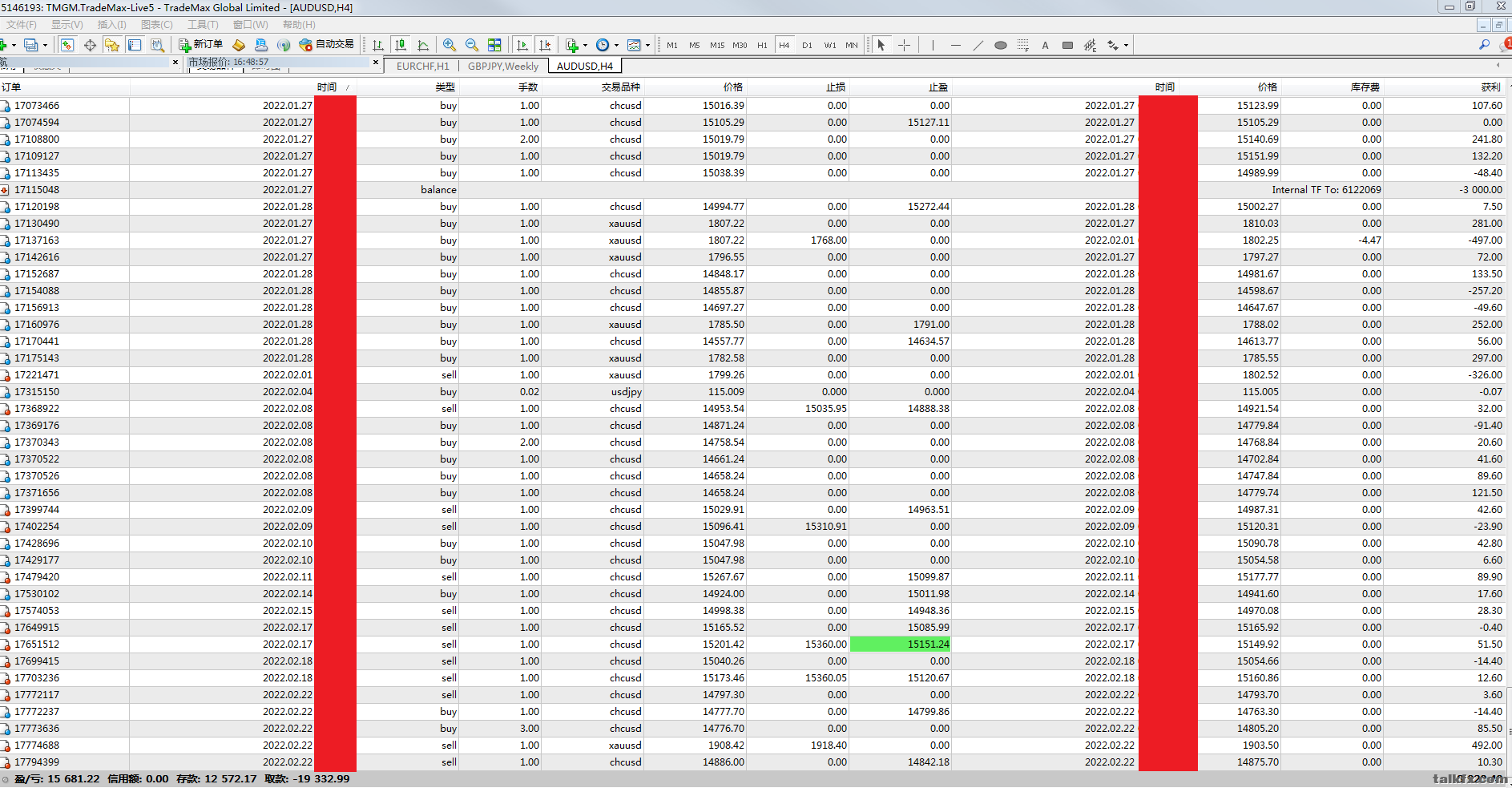Tile chart windows icon
Image resolution: width=1512 pixels, height=788 pixels.
coord(494,45)
